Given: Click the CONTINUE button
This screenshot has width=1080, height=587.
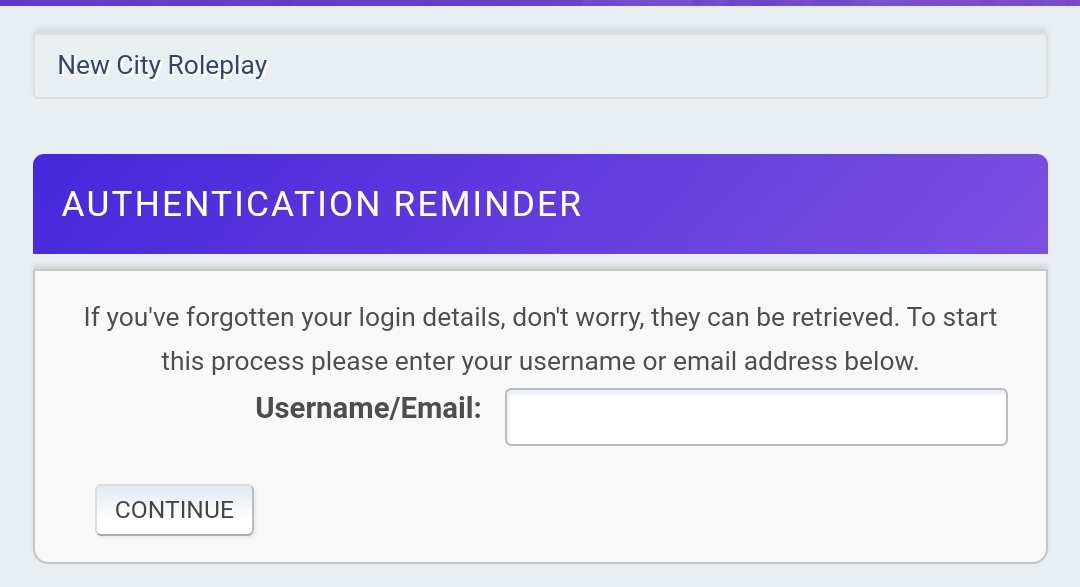Looking at the screenshot, I should pos(174,510).
